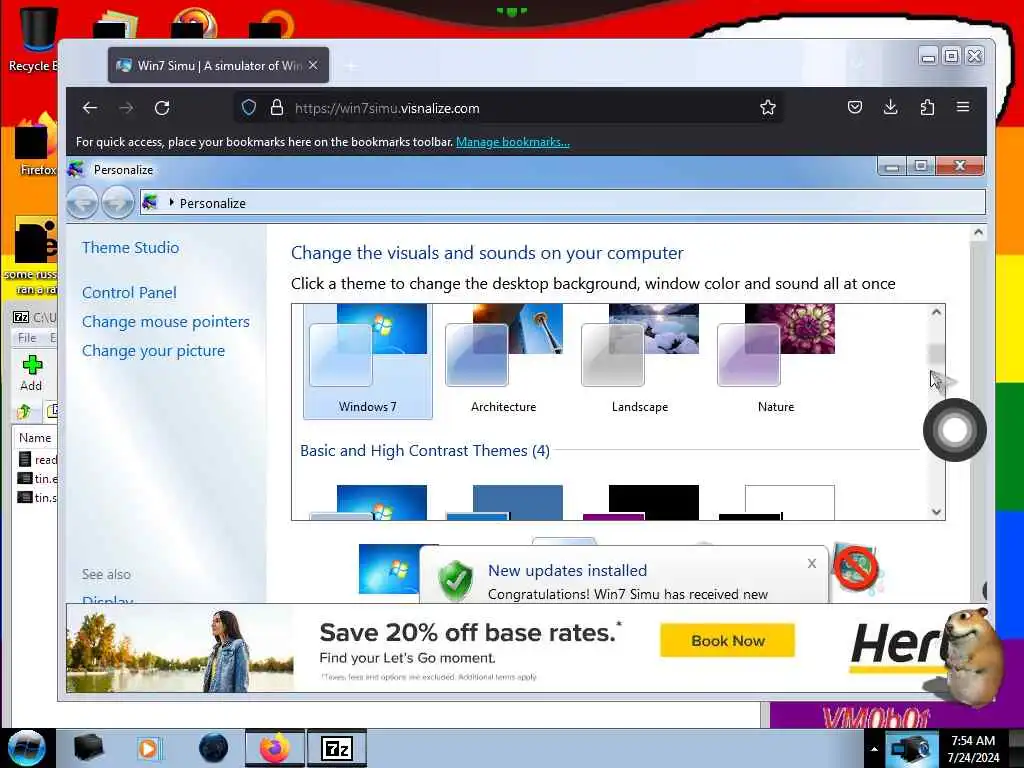Viewport: 1024px width, 768px height.
Task: Select the Architecture theme thumbnail
Action: (x=504, y=361)
